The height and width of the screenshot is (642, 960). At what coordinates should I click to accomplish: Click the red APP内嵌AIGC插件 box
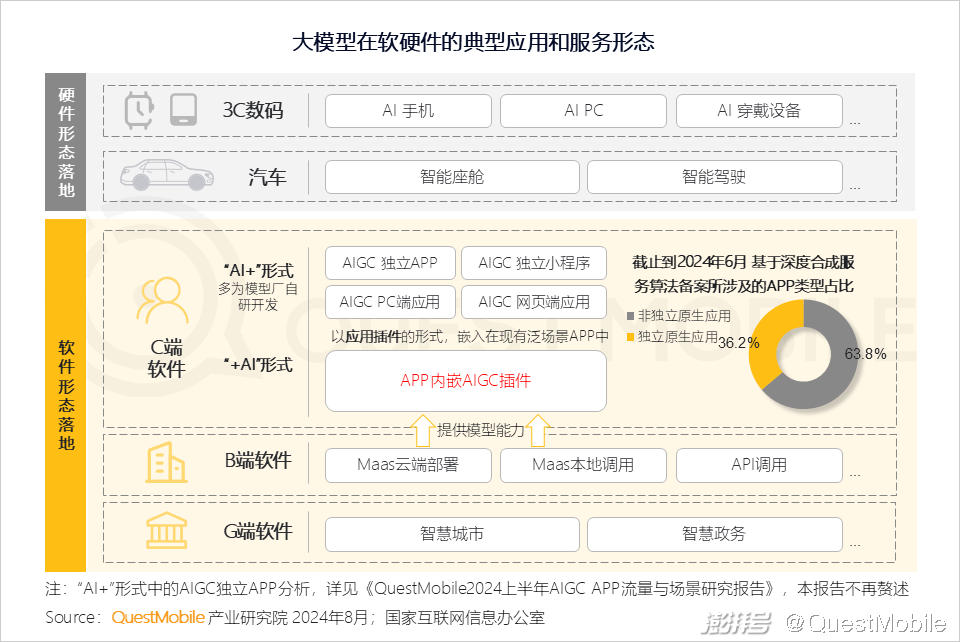(x=465, y=381)
